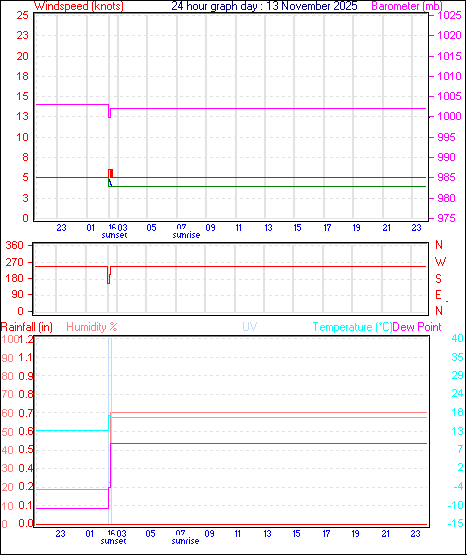Image resolution: width=467 pixels, height=559 pixels.
Task: Click barometer scale value 990
Action: [446, 157]
